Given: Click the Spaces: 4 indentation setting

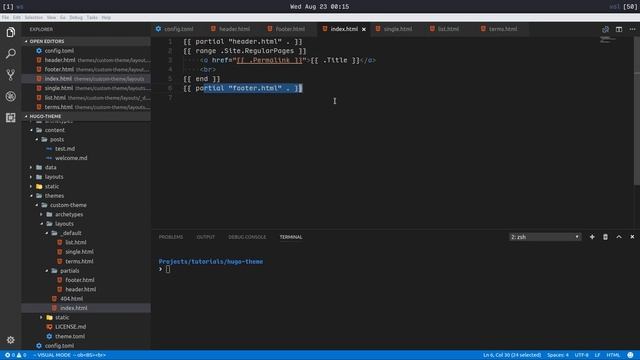Looking at the screenshot, I should point(558,355).
